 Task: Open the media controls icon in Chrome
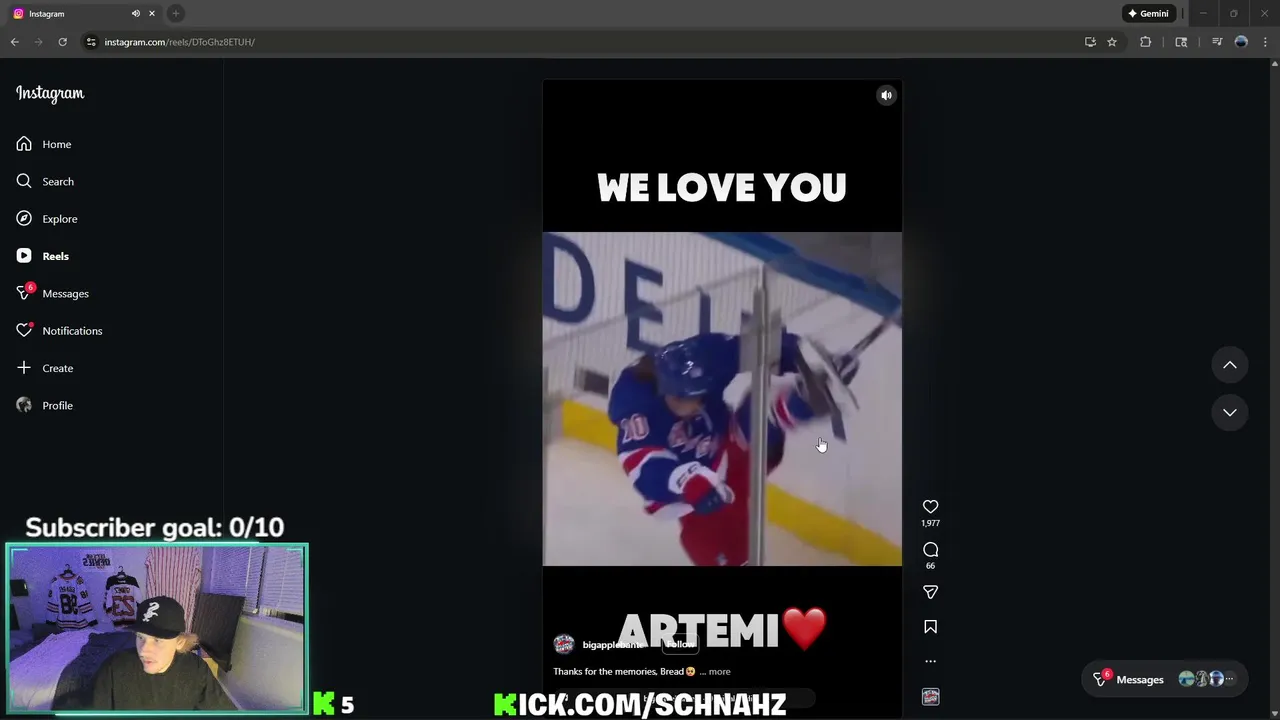click(x=1217, y=42)
